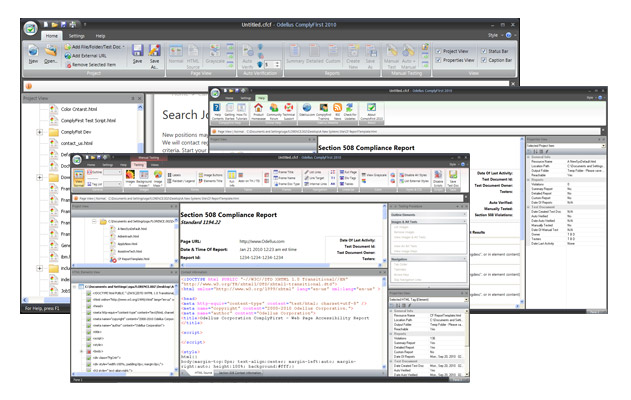Click the highlighted View Normal button in Testing ribbon
The height and width of the screenshot is (400, 631).
(x=79, y=178)
